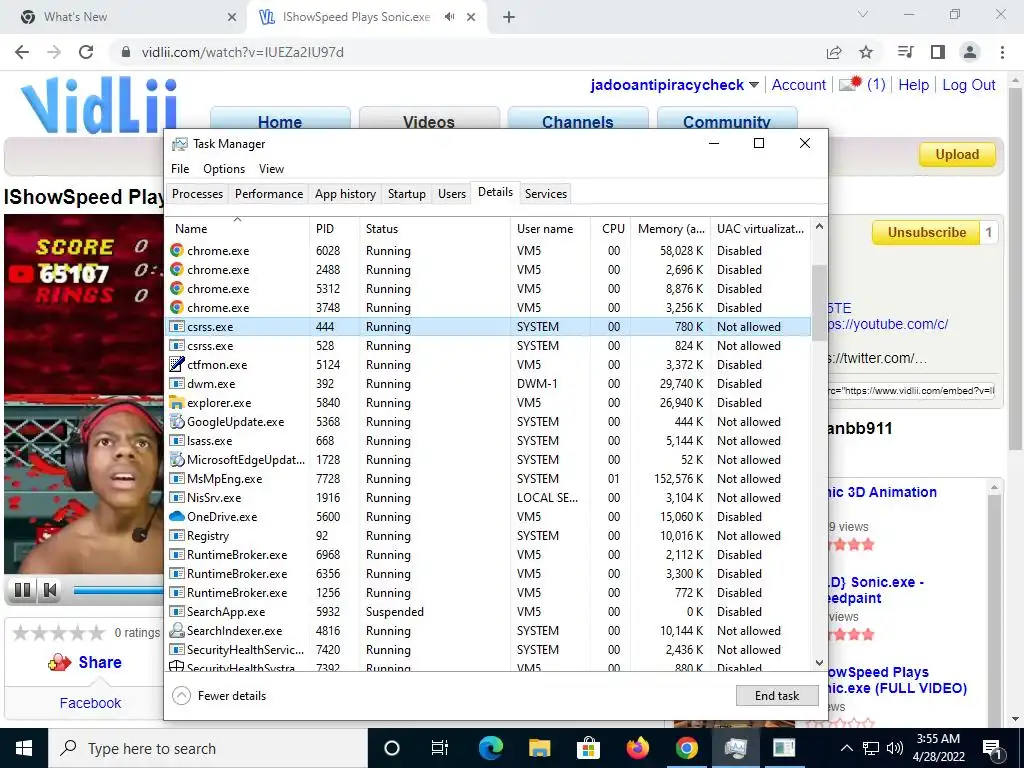1024x768 pixels.
Task: Open the Chrome profile avatar
Action: [970, 52]
